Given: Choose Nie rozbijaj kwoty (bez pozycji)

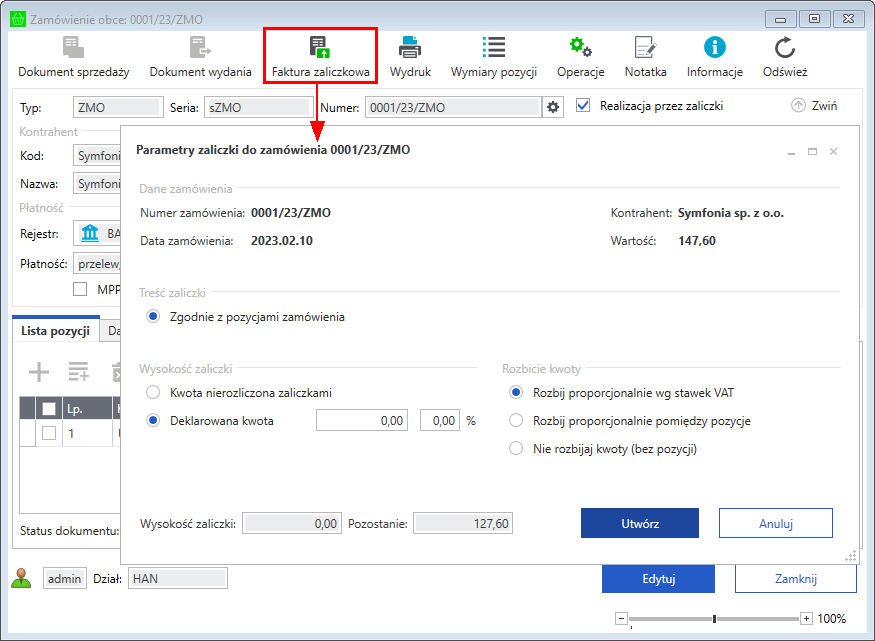Looking at the screenshot, I should 516,449.
